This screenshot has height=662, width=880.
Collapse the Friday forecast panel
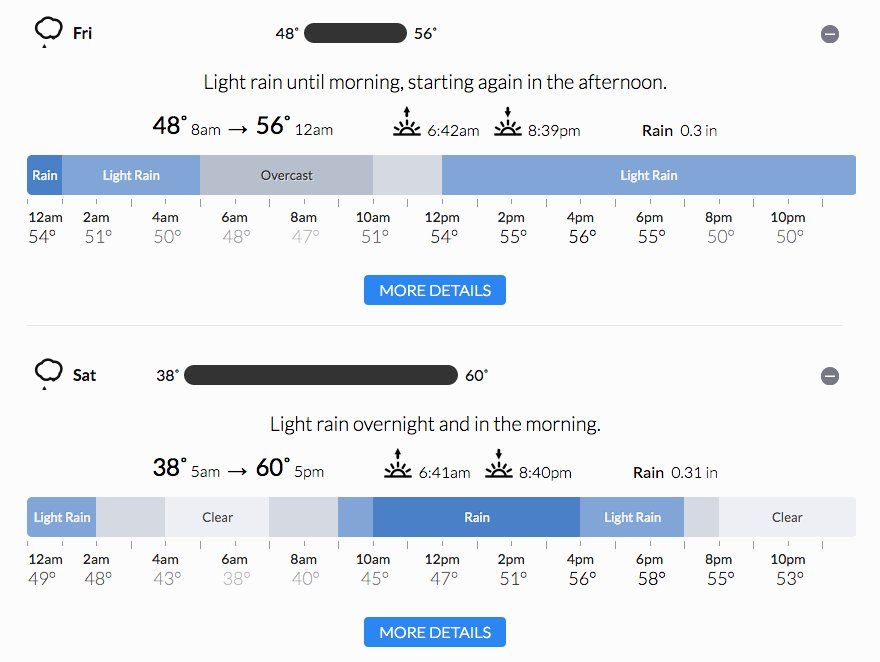[x=830, y=34]
